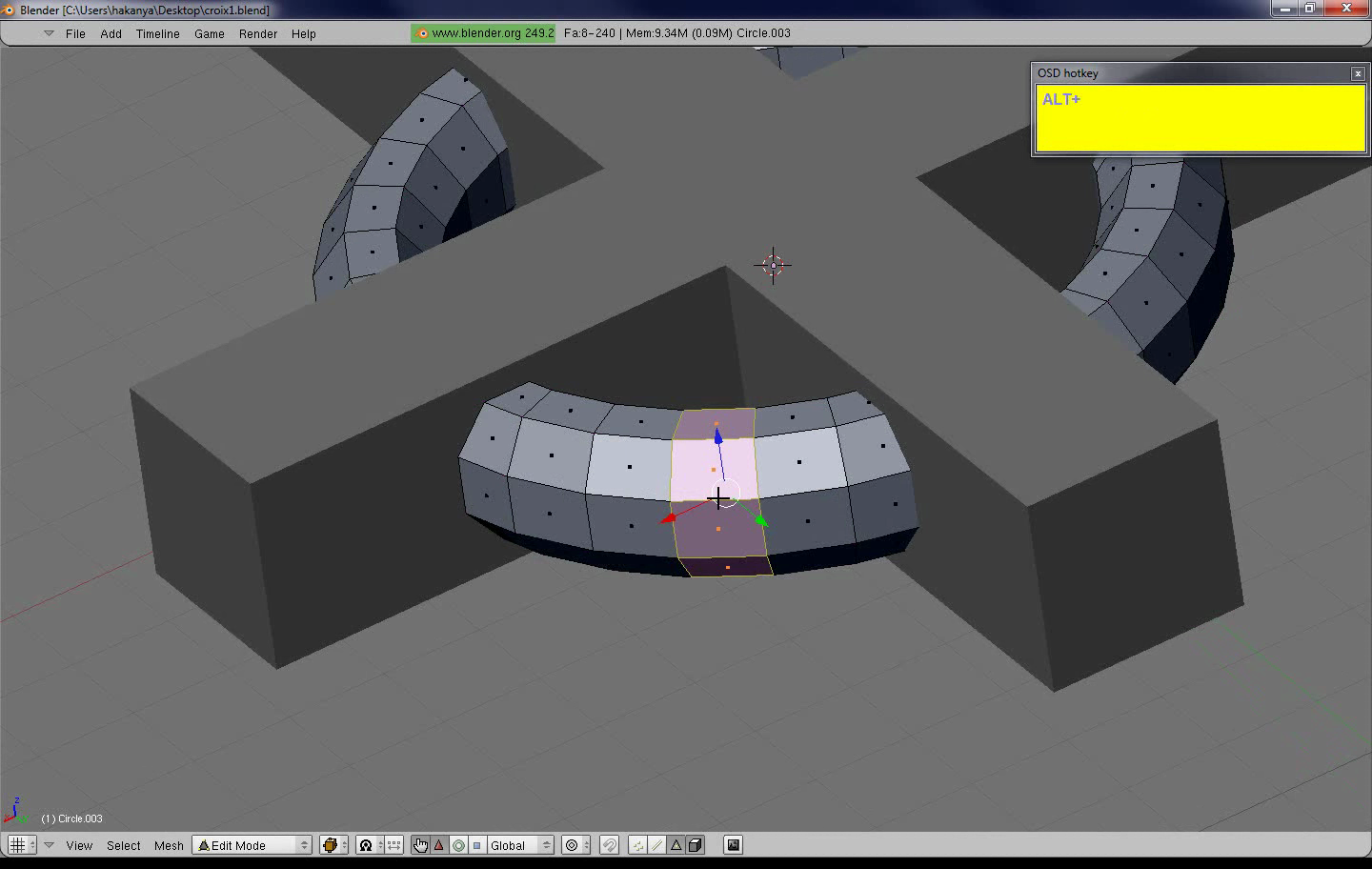Click the green Y-axis manipulator arrow

point(761,520)
